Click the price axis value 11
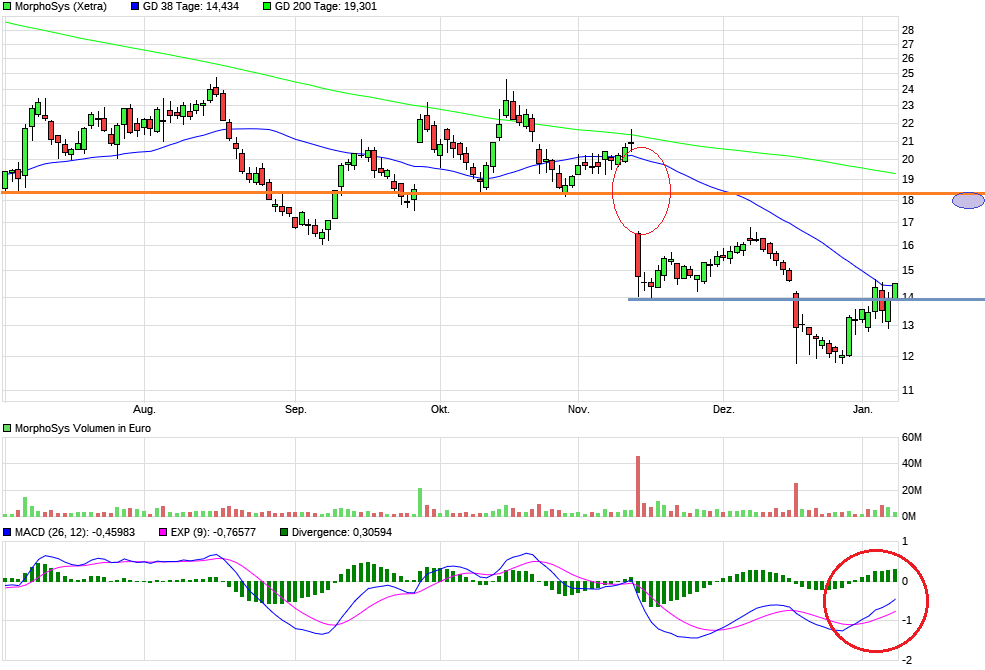The height and width of the screenshot is (670, 985). [x=908, y=391]
